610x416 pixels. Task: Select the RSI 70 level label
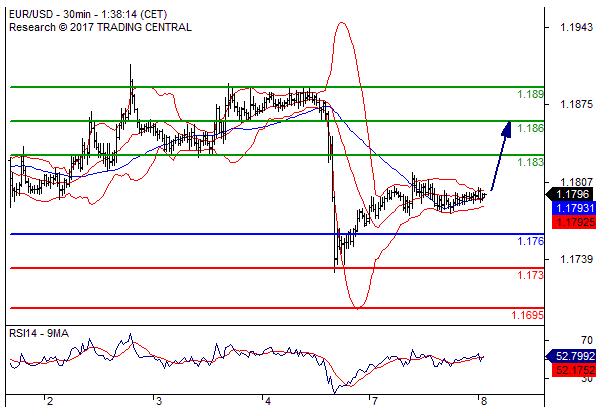587,340
